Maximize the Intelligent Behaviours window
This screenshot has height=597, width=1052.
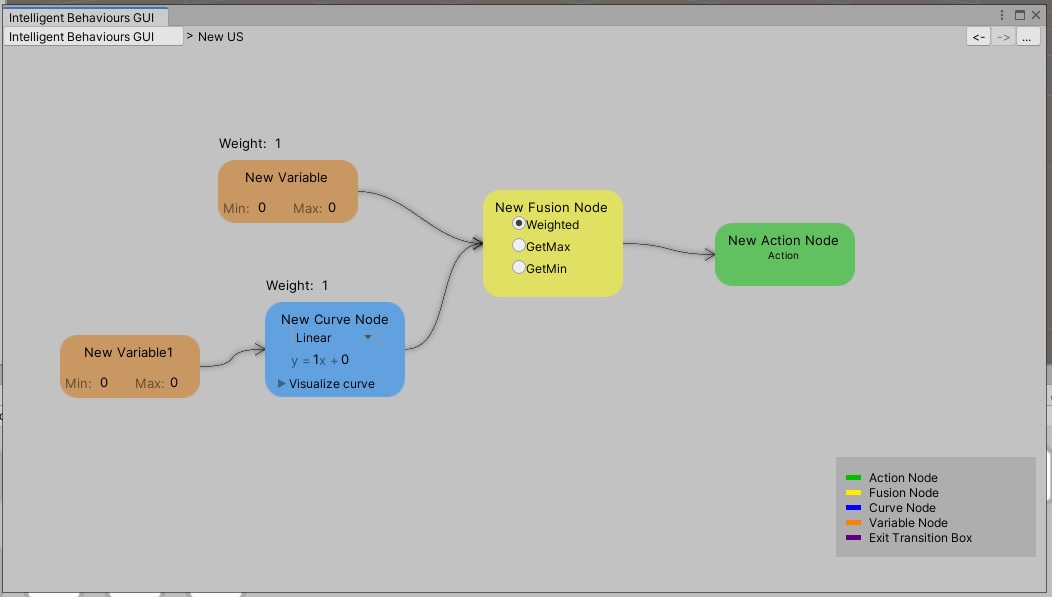tap(1020, 15)
